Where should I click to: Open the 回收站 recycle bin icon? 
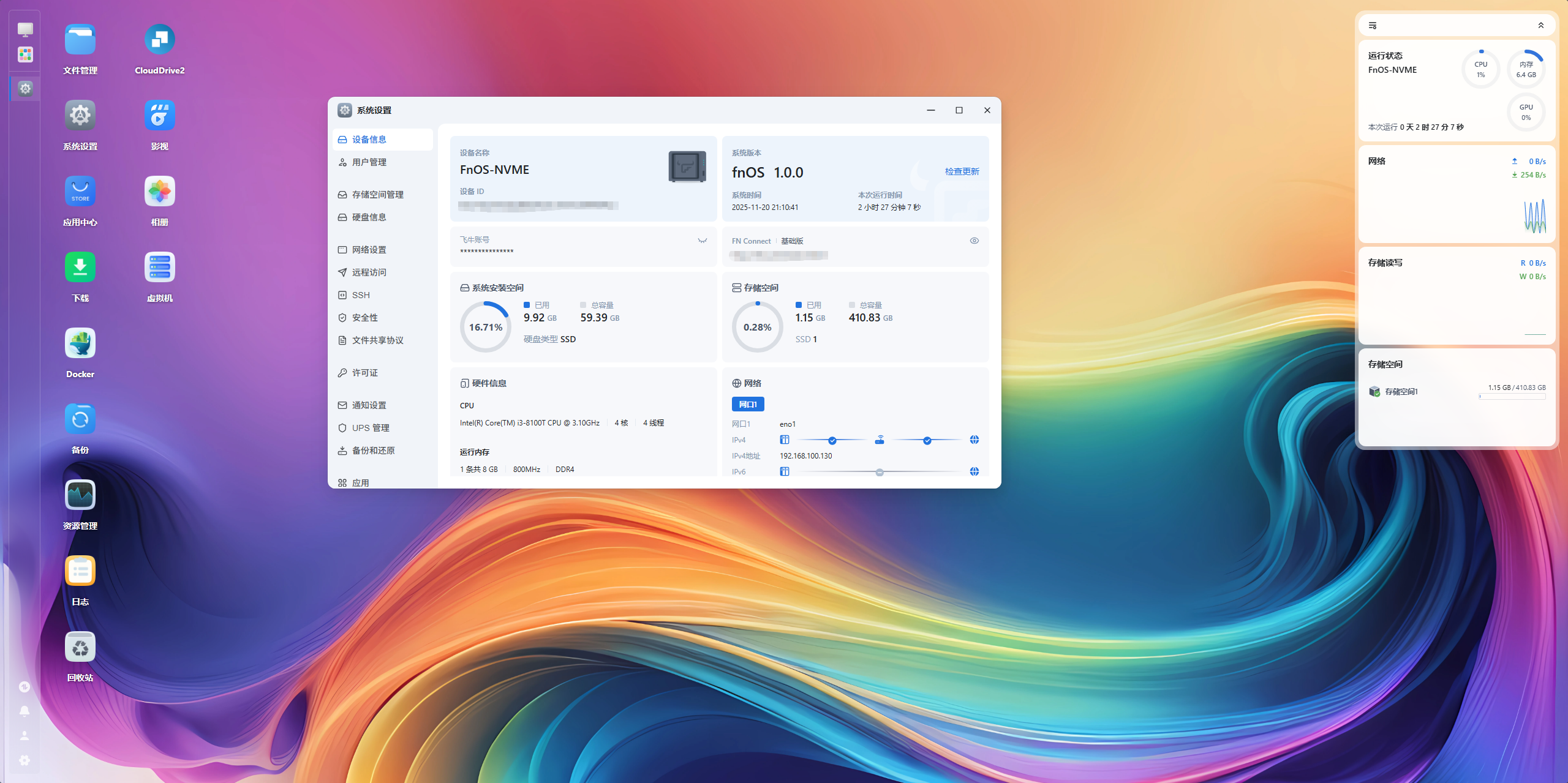pos(80,647)
